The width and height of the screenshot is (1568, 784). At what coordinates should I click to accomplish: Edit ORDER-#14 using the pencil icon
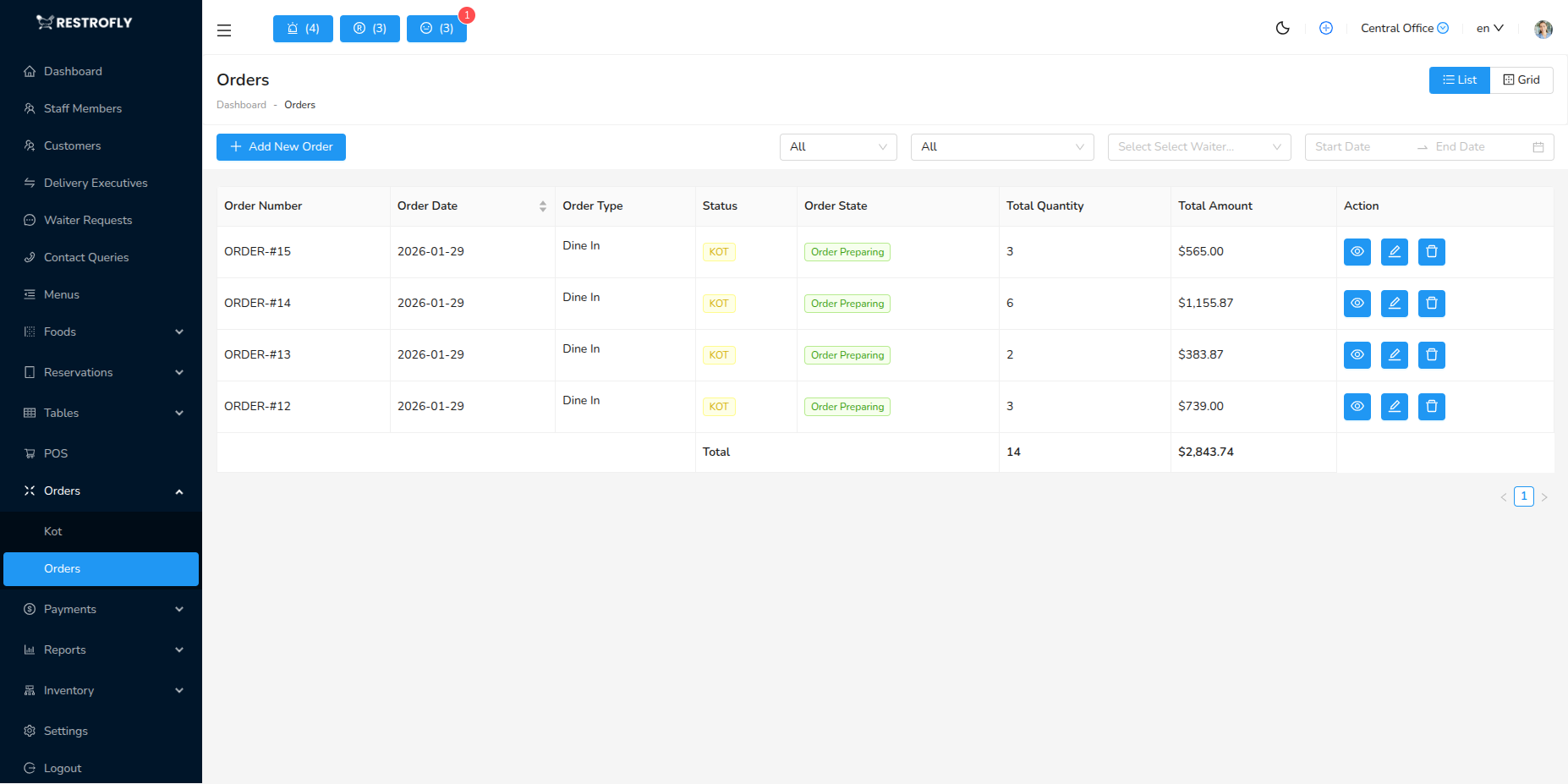pos(1394,303)
